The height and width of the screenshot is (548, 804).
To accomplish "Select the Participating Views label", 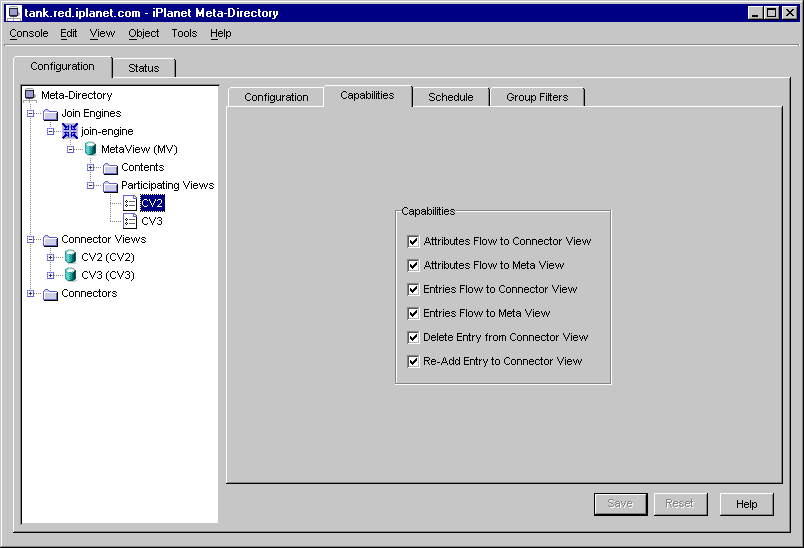I will click(168, 186).
